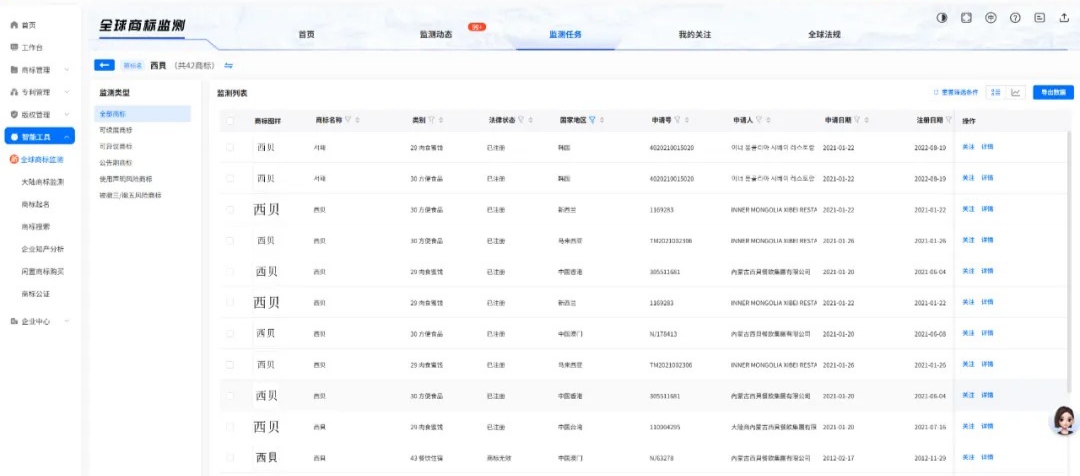
Task: Expand the 专利管理 sidebar section
Action: 38,92
